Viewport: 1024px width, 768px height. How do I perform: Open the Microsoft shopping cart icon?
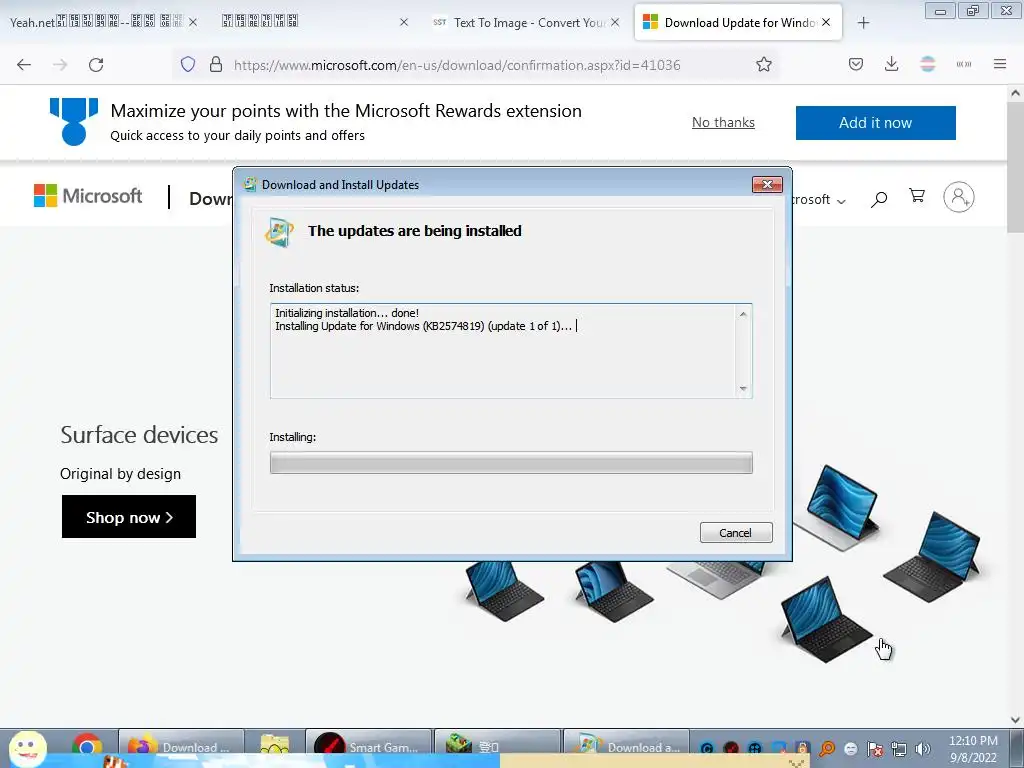click(x=917, y=196)
